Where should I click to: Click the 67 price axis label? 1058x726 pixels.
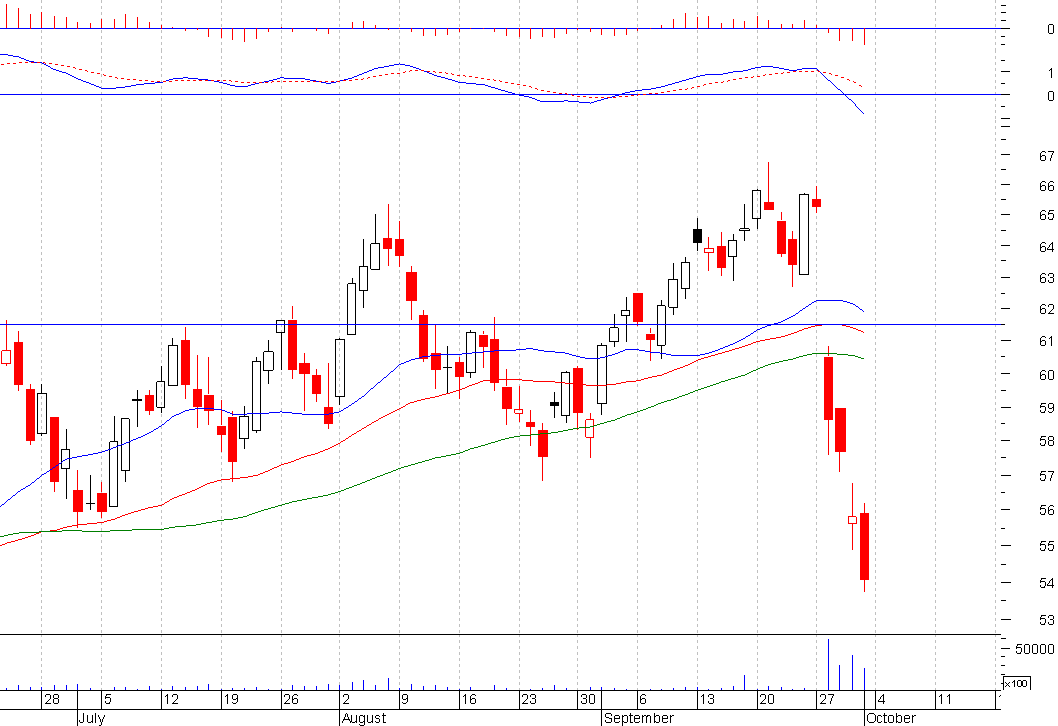coord(1047,156)
